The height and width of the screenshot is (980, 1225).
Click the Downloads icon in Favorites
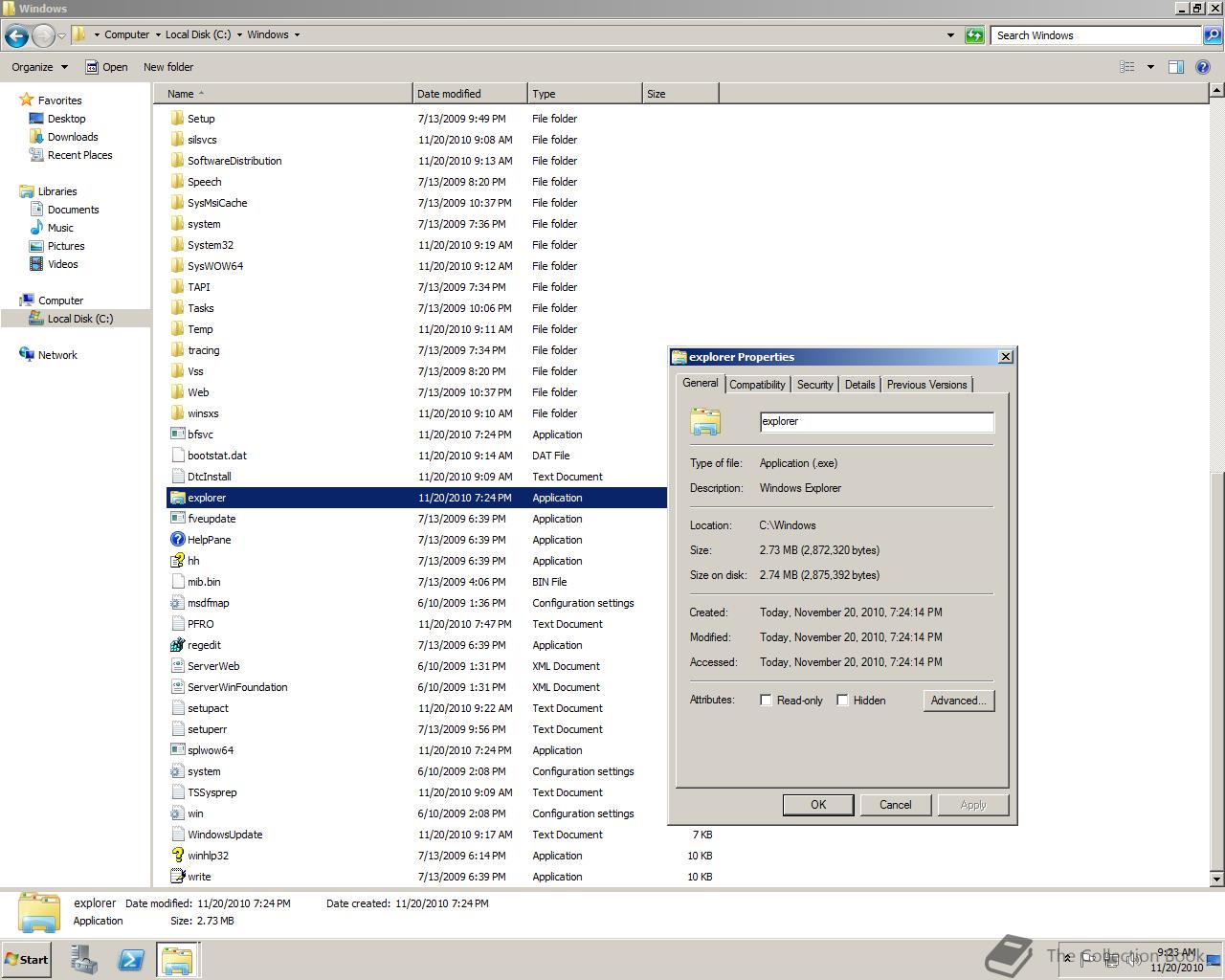(36, 137)
